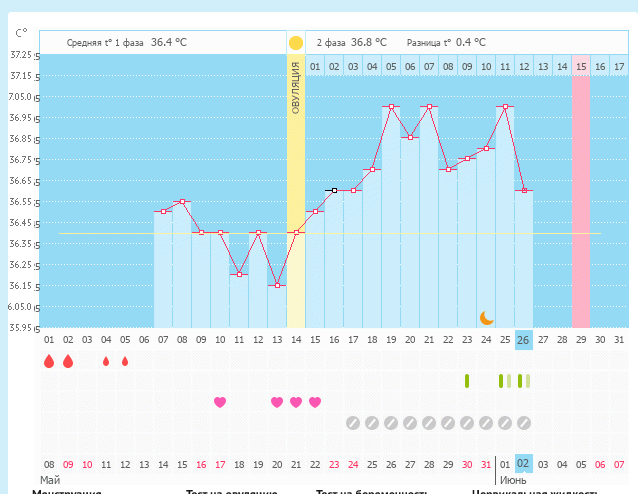Viewport: 638px width, 494px height.
Task: Click the orange crescent moon icon
Action: pyautogui.click(x=487, y=317)
